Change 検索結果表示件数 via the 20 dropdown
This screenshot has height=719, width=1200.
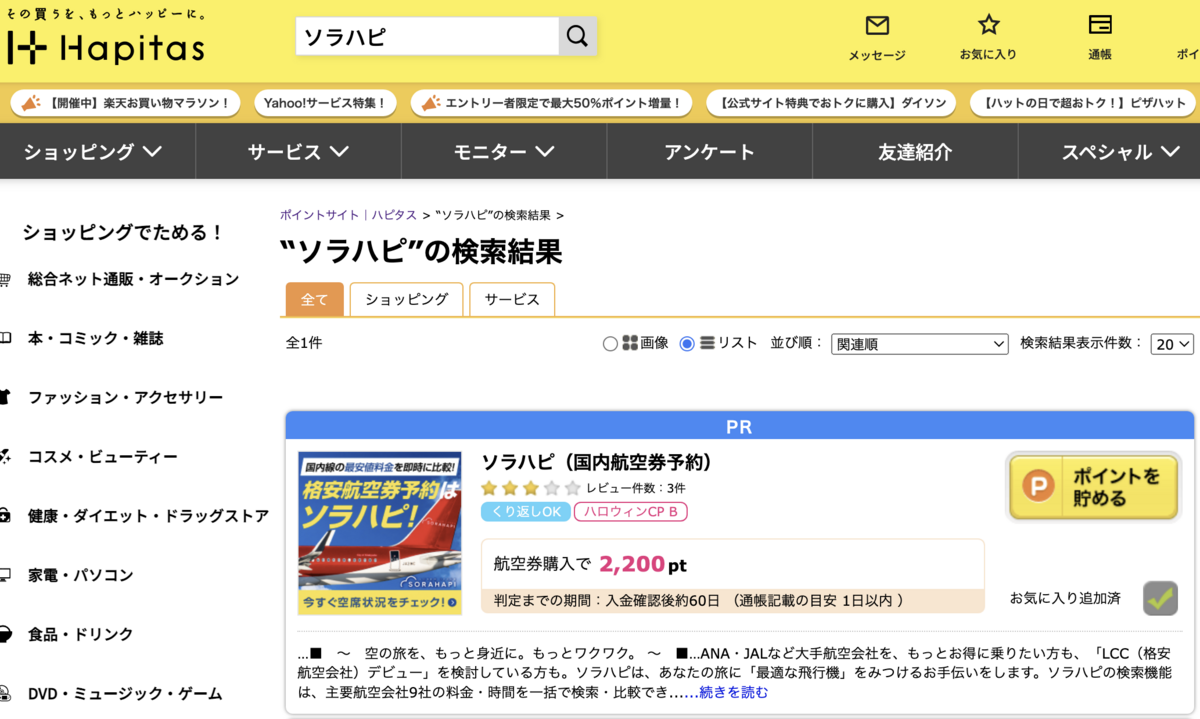1171,344
